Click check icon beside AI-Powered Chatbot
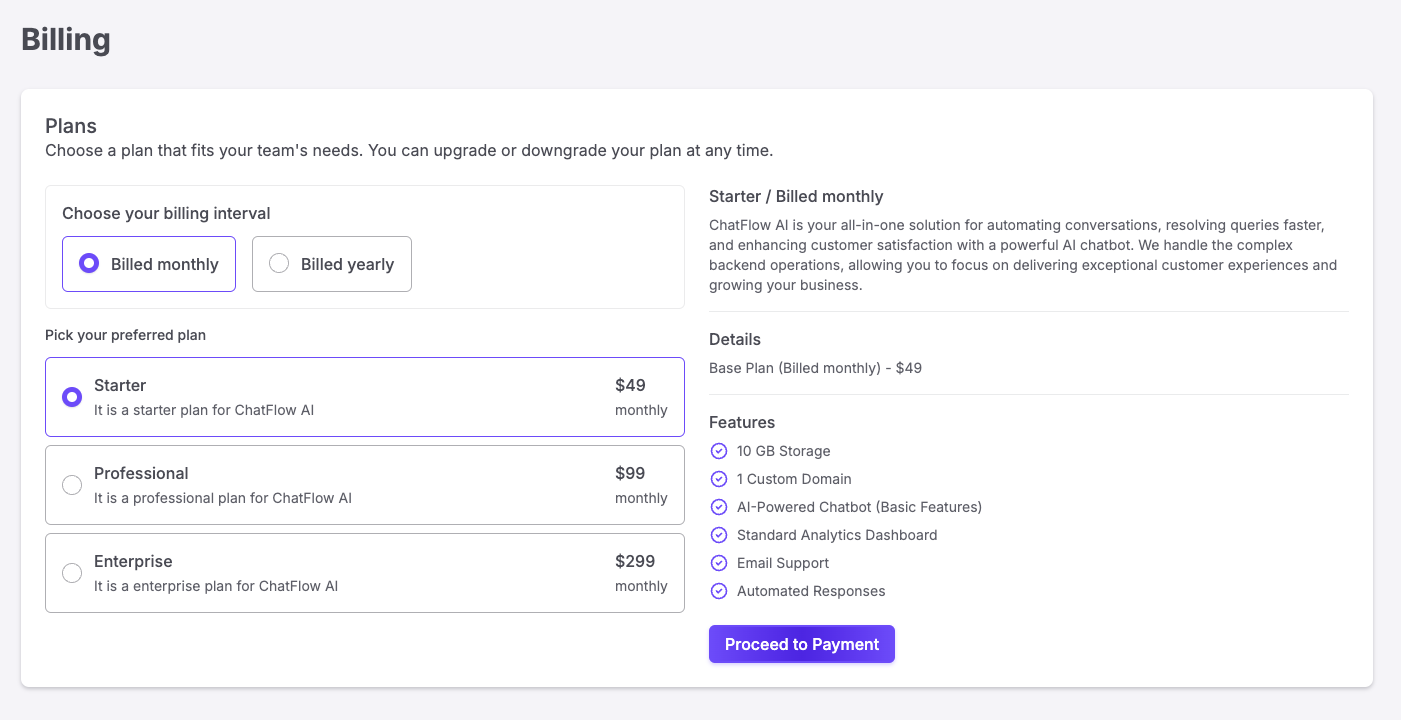Image resolution: width=1401 pixels, height=720 pixels. (x=718, y=507)
